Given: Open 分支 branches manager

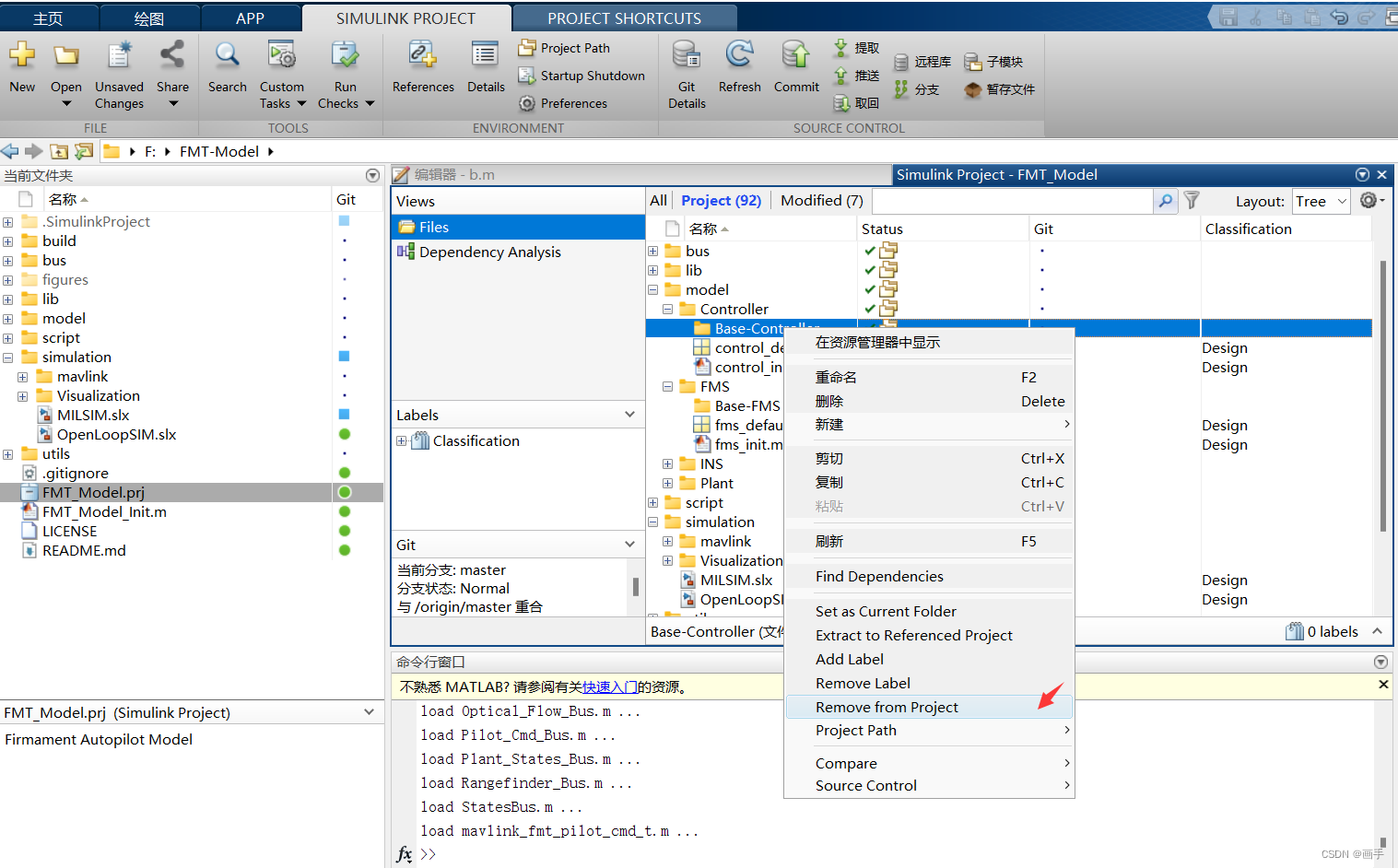Looking at the screenshot, I should pyautogui.click(x=917, y=89).
